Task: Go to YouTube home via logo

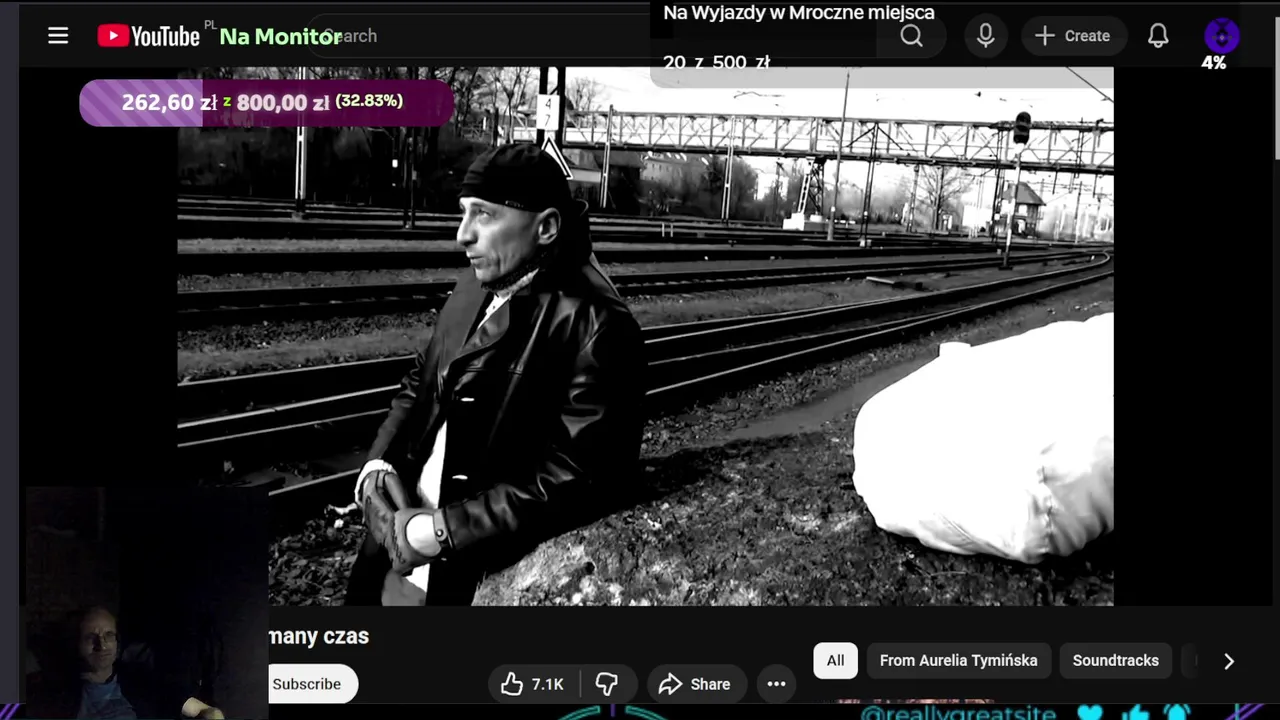Action: click(x=149, y=36)
